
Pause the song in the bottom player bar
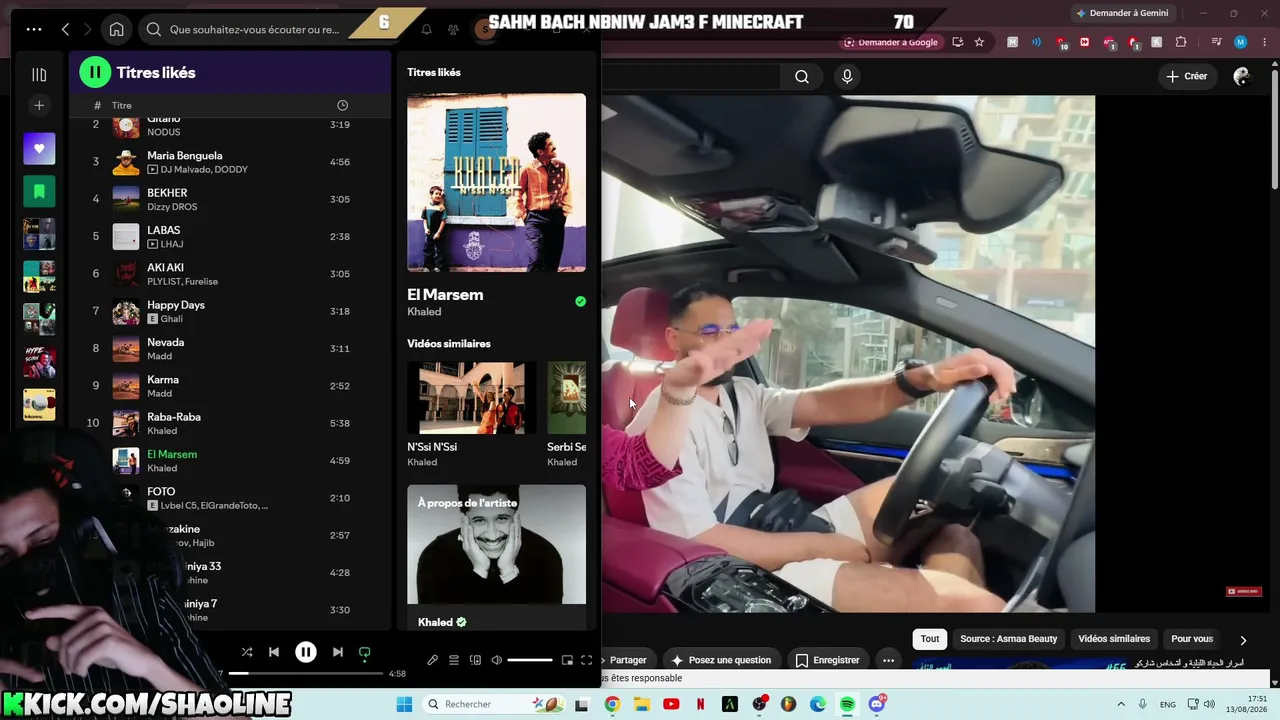(x=306, y=652)
